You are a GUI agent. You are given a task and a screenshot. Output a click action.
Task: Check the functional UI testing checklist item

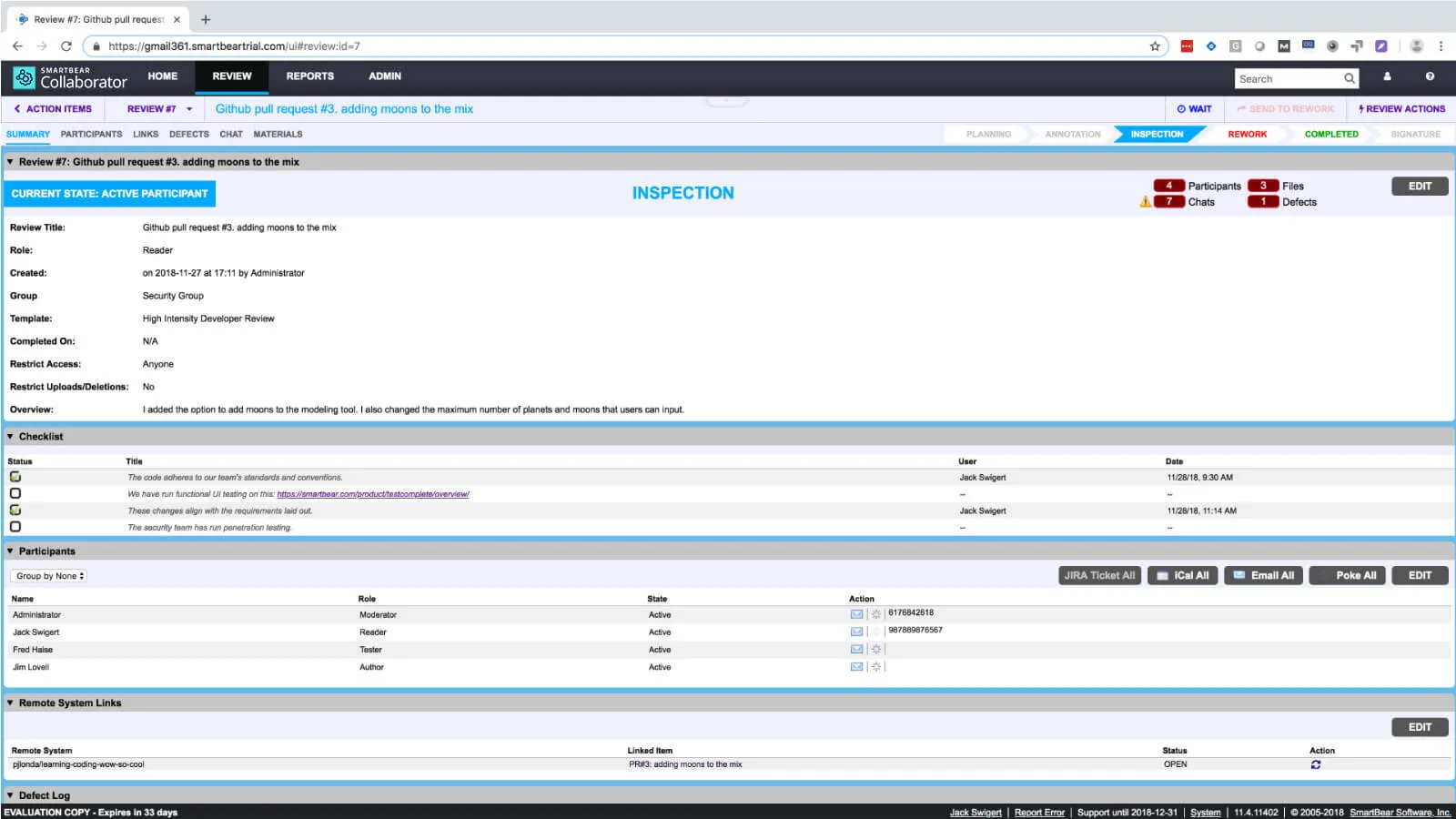15,493
